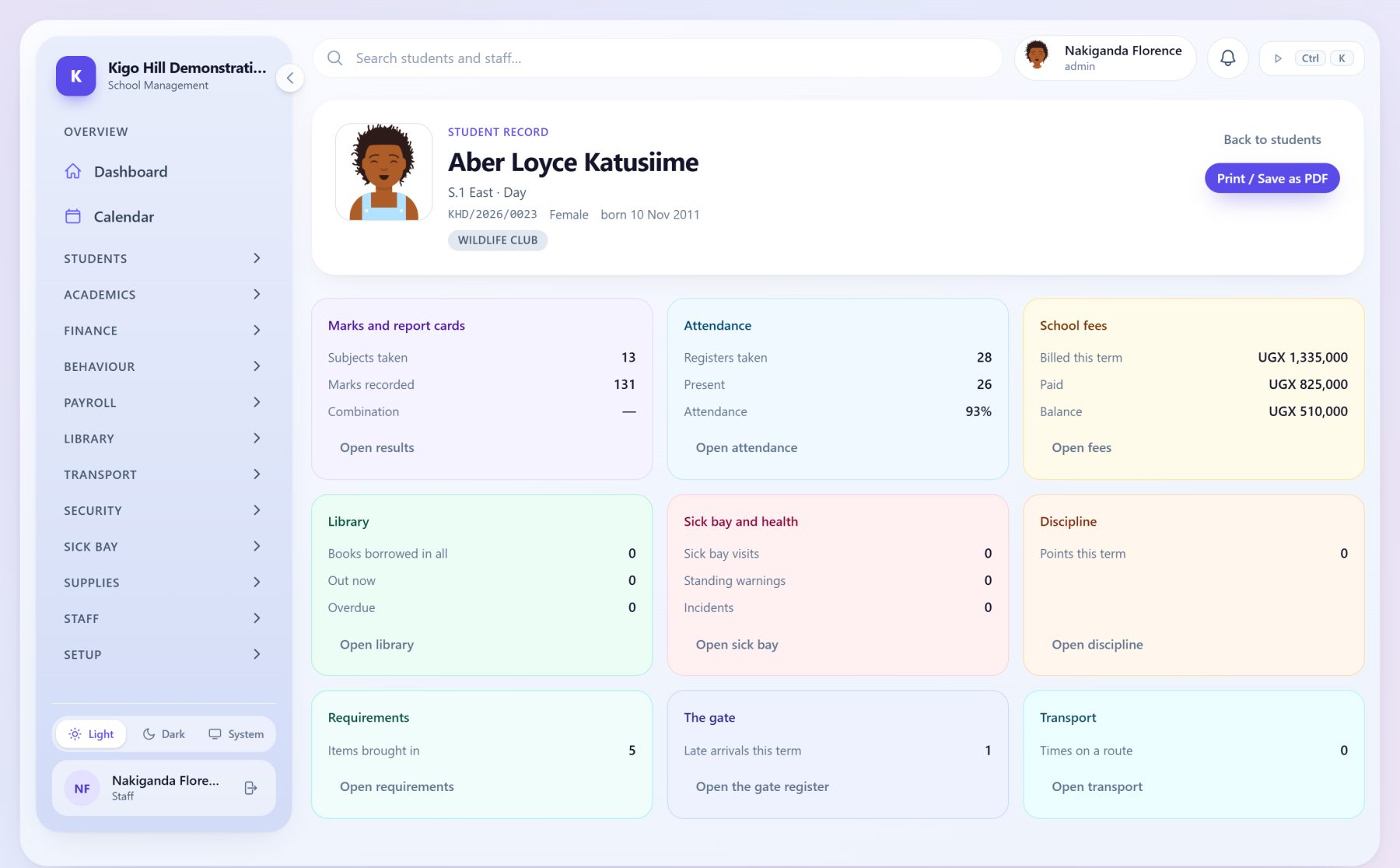Expand the PAYROLL section

tap(163, 402)
